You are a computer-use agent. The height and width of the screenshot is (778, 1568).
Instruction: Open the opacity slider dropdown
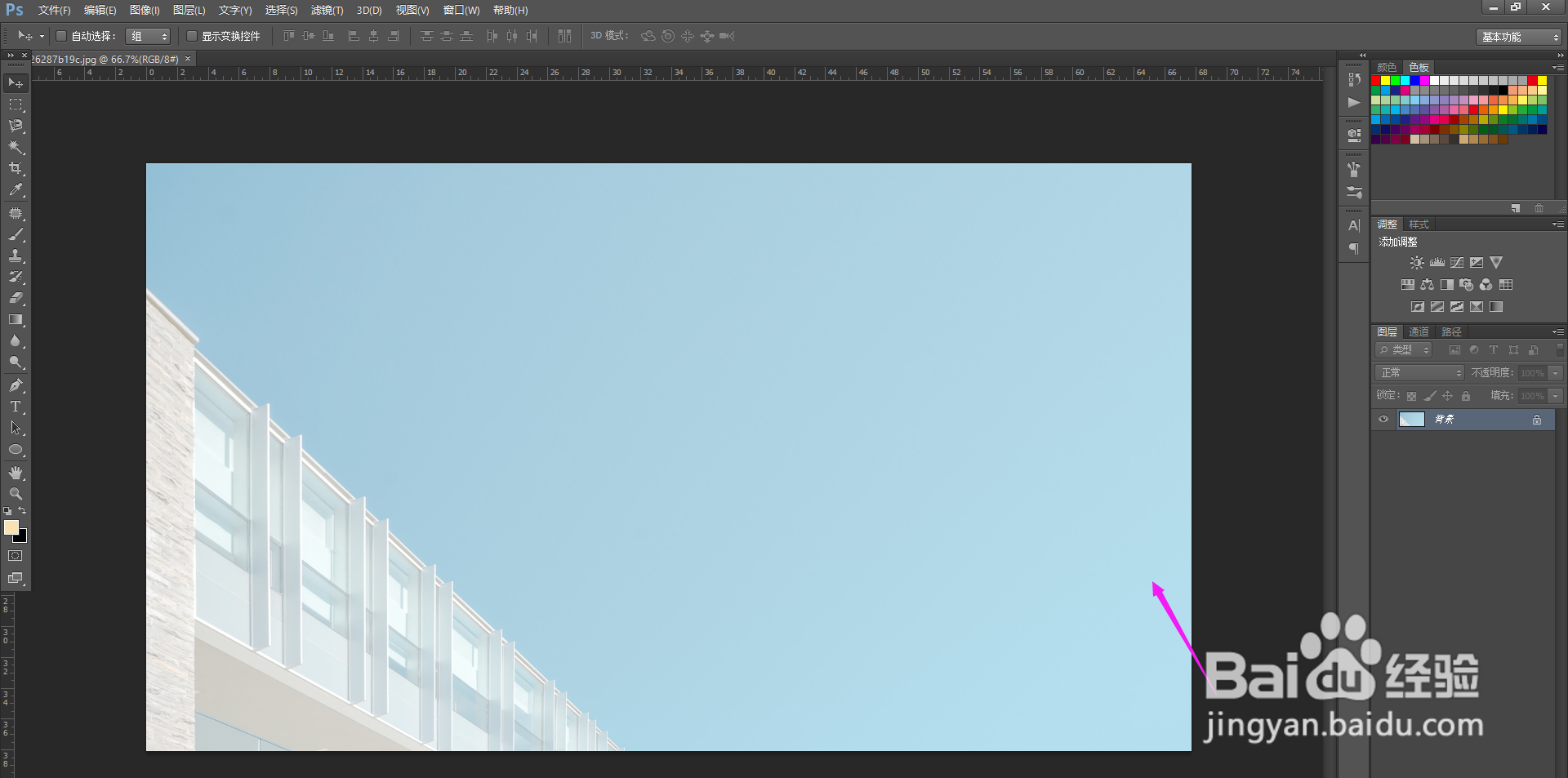1556,373
